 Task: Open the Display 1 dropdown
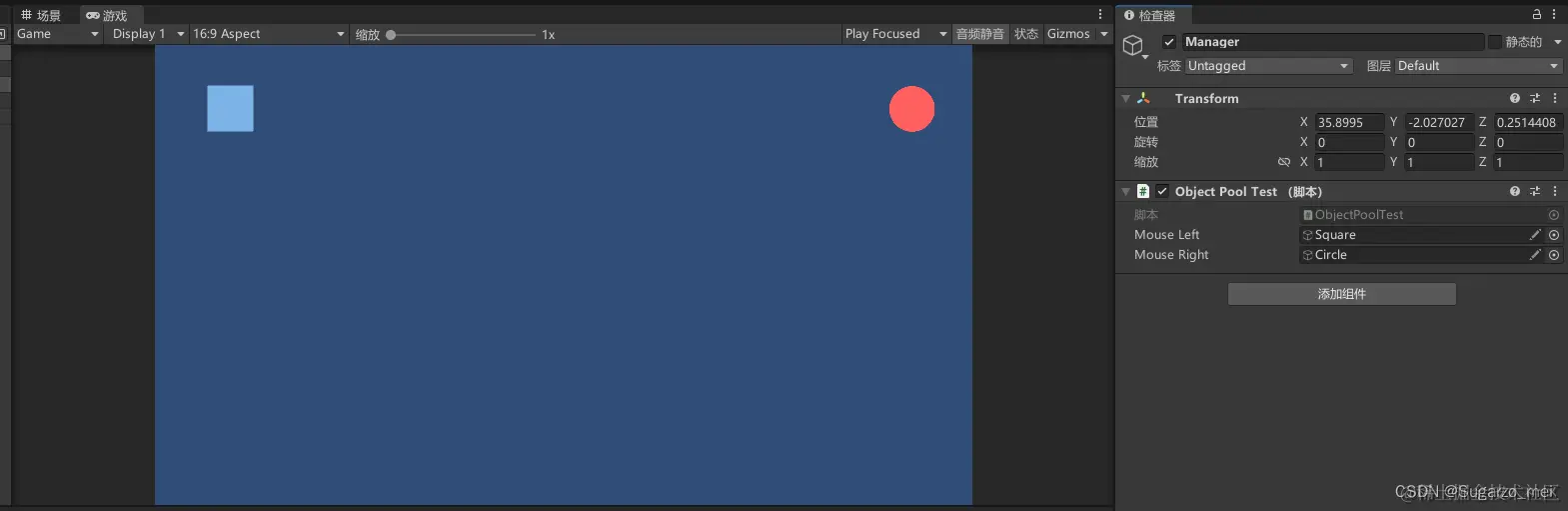click(148, 34)
